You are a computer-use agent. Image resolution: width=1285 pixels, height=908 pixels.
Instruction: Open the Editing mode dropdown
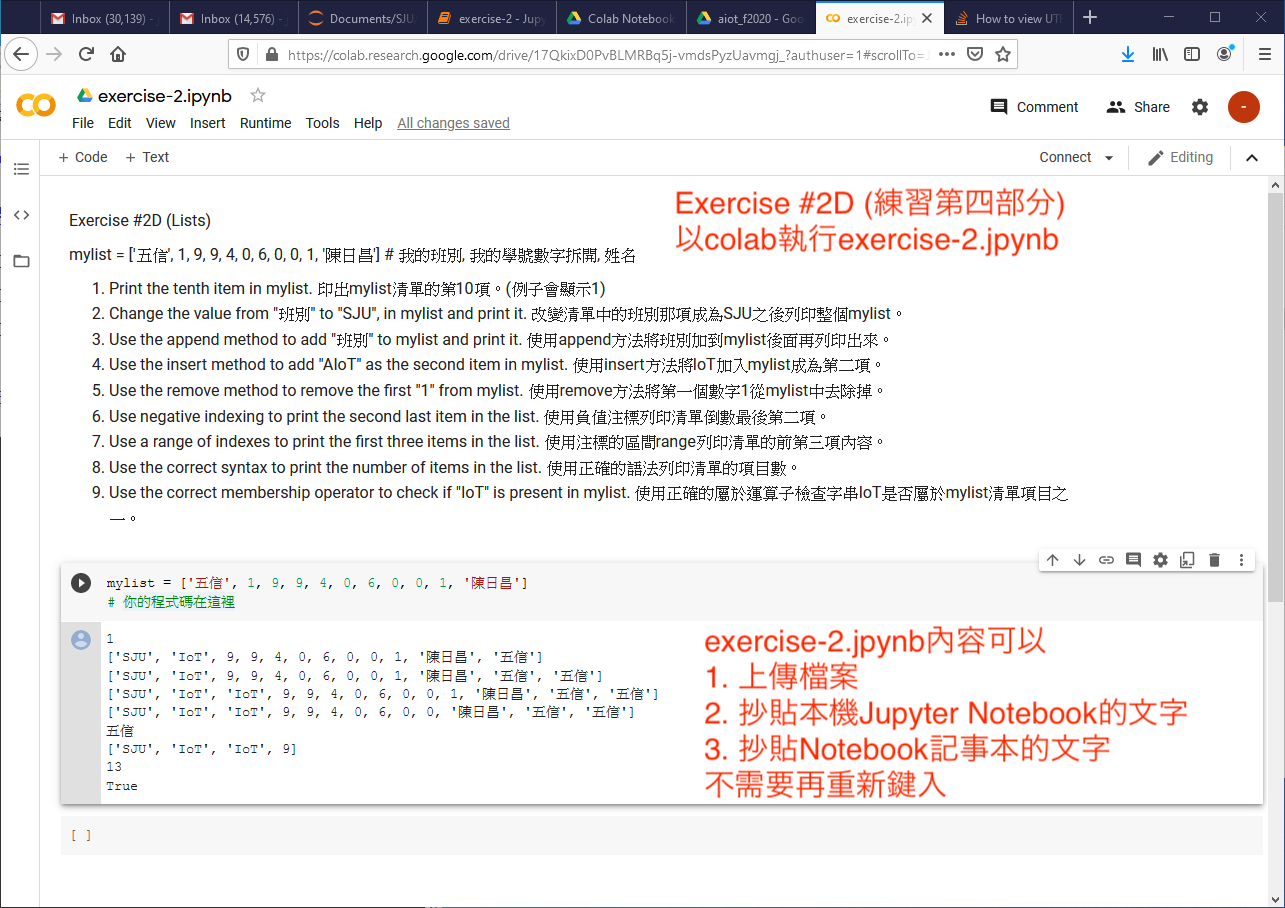point(1180,158)
